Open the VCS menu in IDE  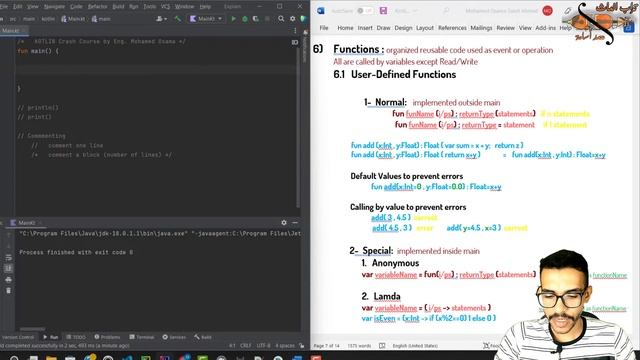point(165,7)
